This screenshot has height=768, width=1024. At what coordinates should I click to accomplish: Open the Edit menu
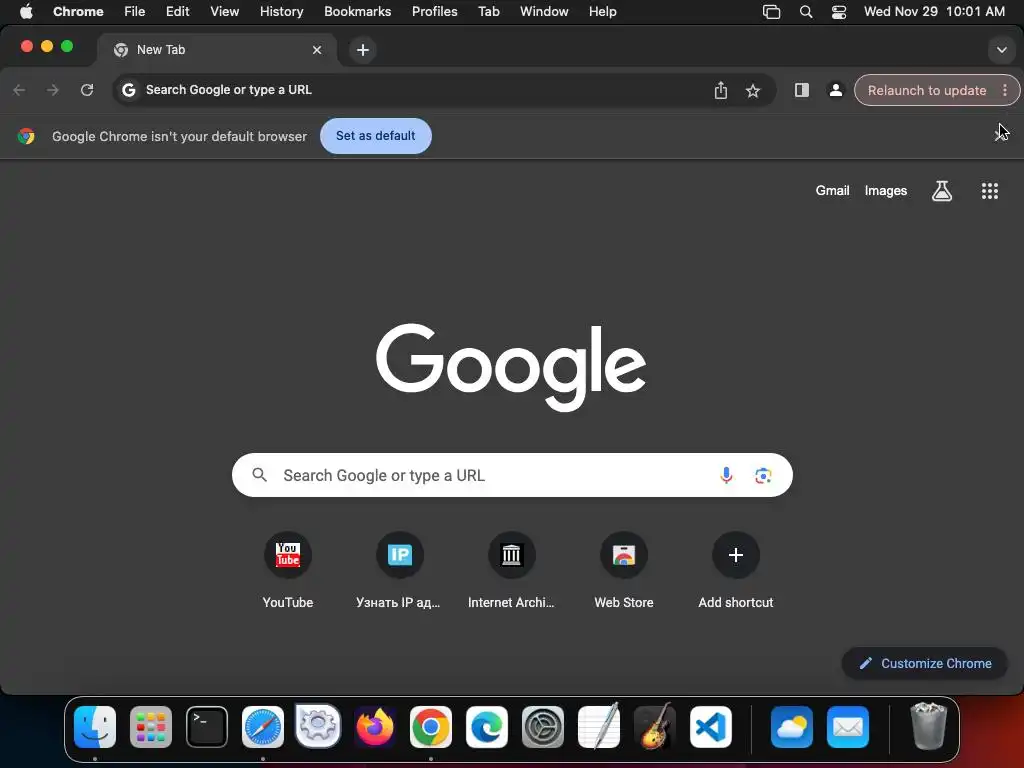pos(177,11)
